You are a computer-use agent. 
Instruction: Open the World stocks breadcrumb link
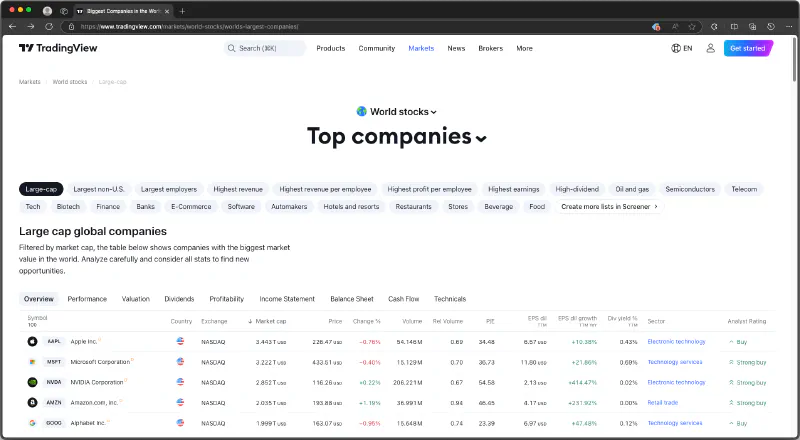(x=70, y=82)
